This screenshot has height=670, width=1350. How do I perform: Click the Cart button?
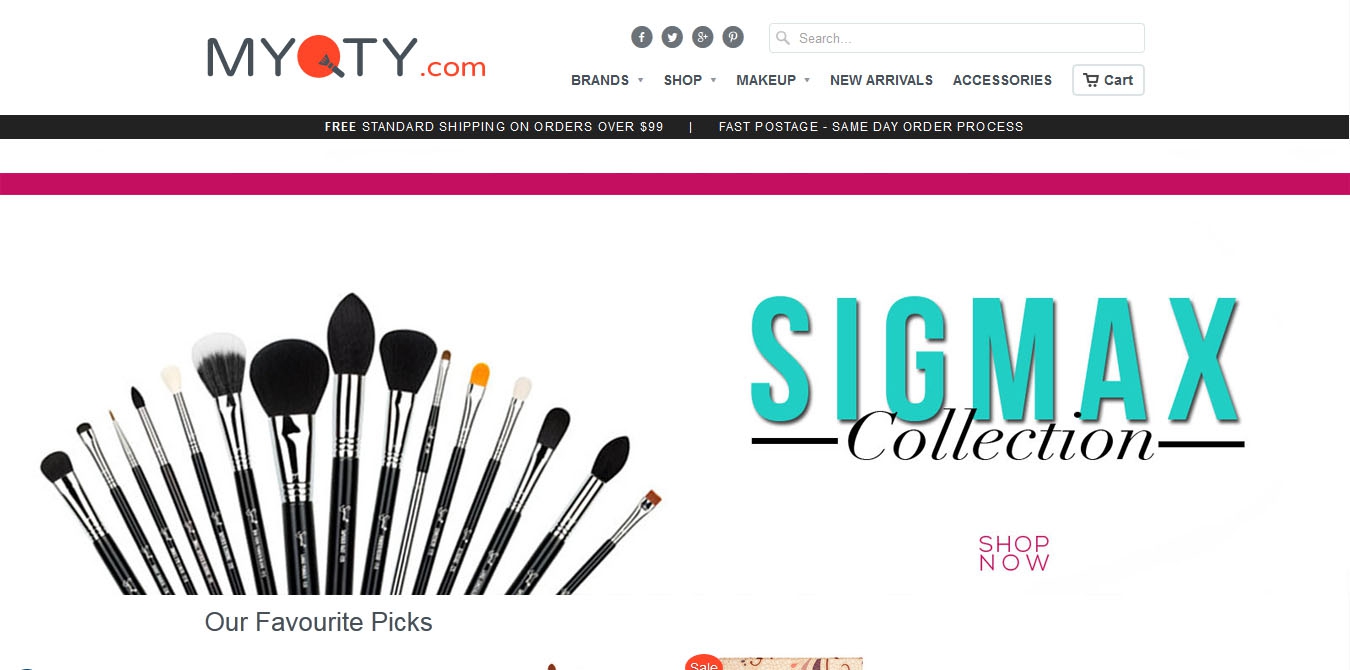coord(1108,80)
